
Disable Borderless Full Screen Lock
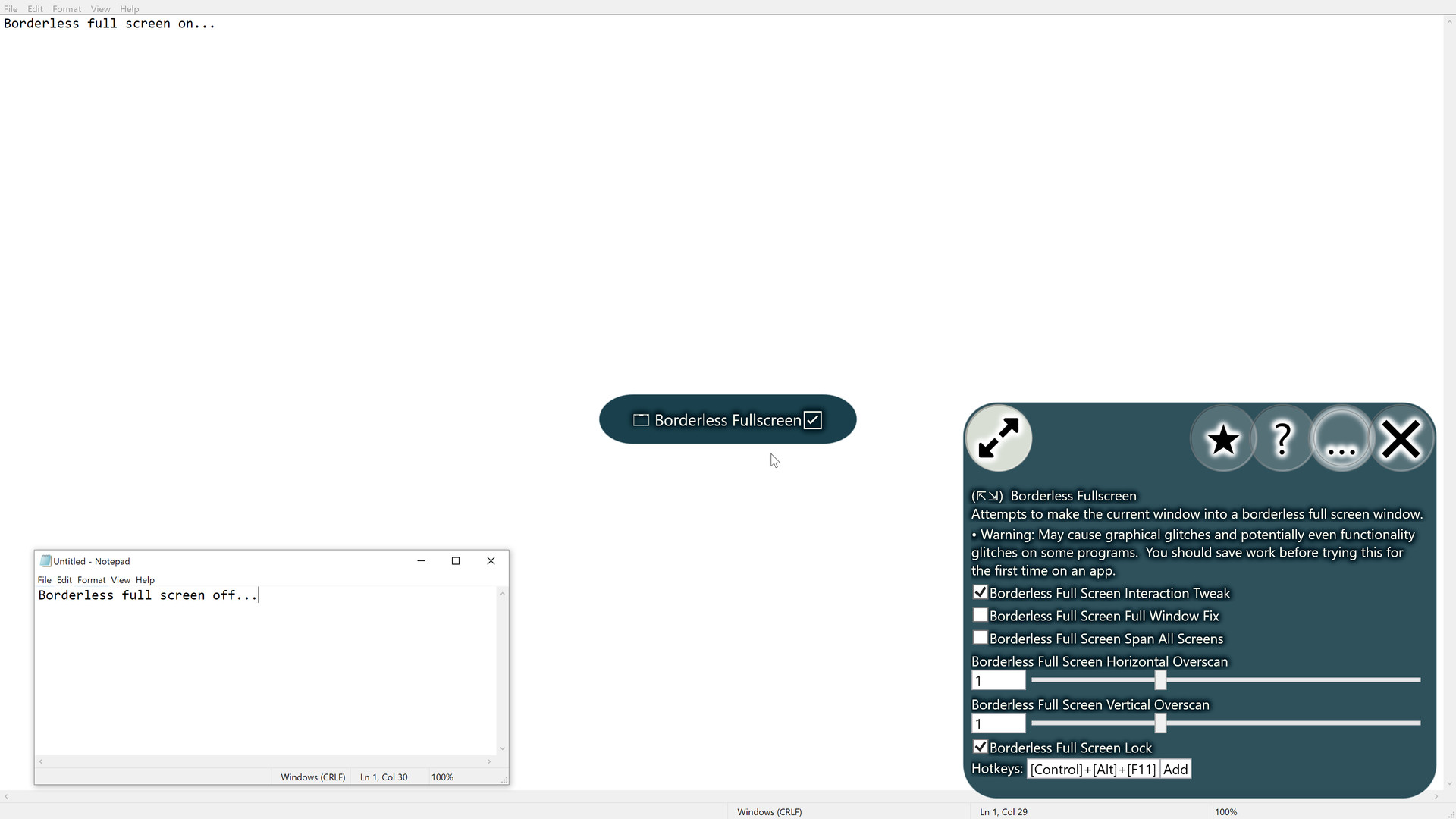tap(980, 747)
